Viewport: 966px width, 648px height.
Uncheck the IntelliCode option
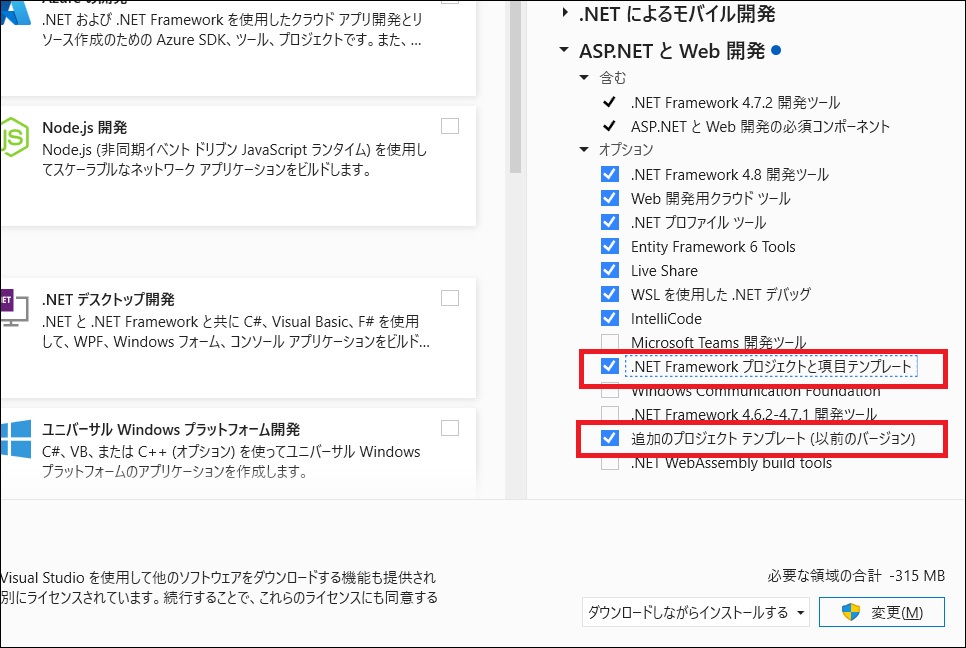[x=610, y=318]
